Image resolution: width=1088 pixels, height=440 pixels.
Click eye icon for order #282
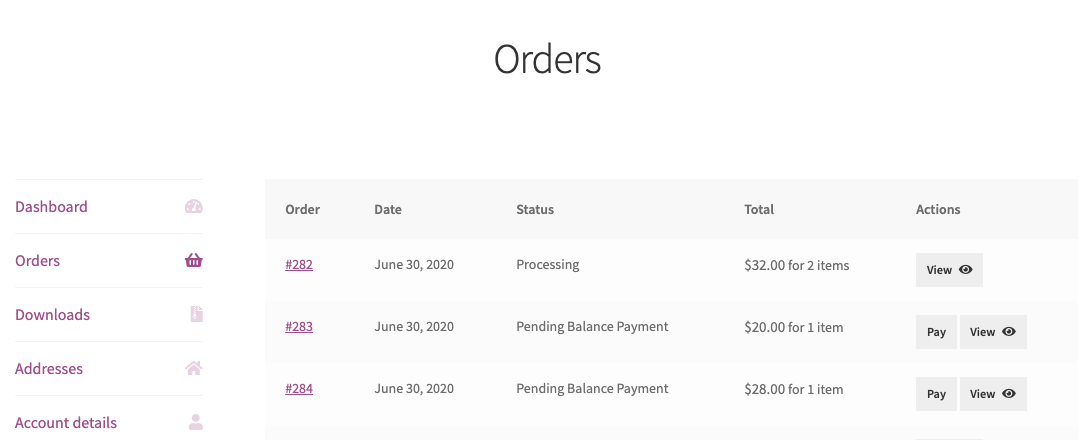pos(965,269)
